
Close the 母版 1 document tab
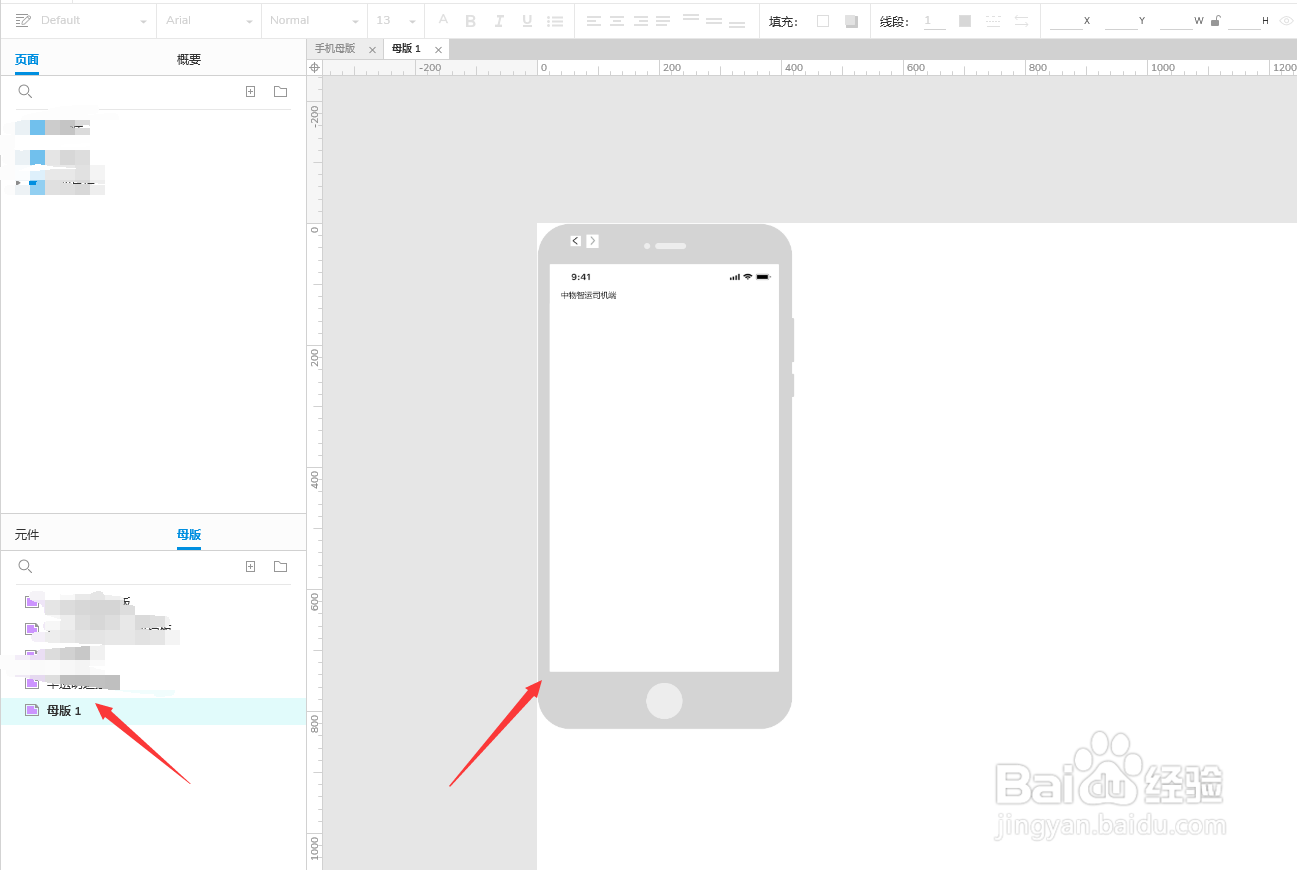click(438, 49)
